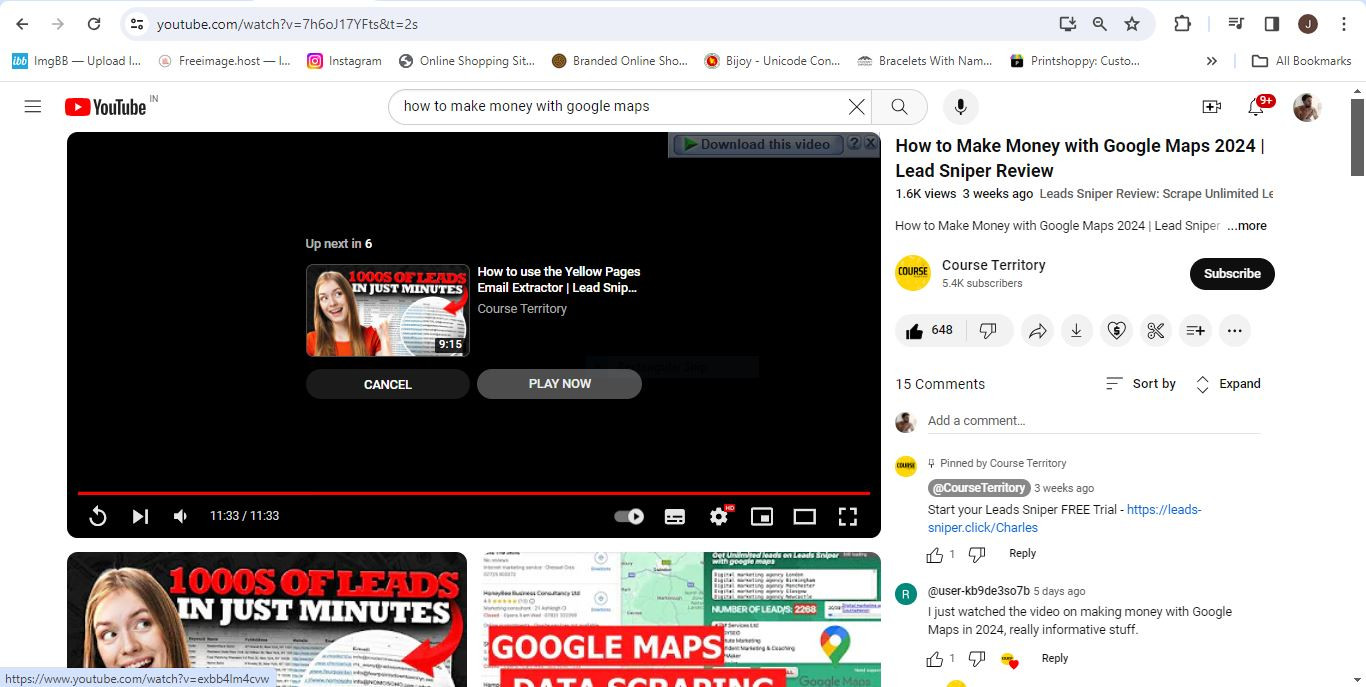Dislike the @user-kb9de3so7b comment
The width and height of the screenshot is (1366, 687).
(977, 659)
